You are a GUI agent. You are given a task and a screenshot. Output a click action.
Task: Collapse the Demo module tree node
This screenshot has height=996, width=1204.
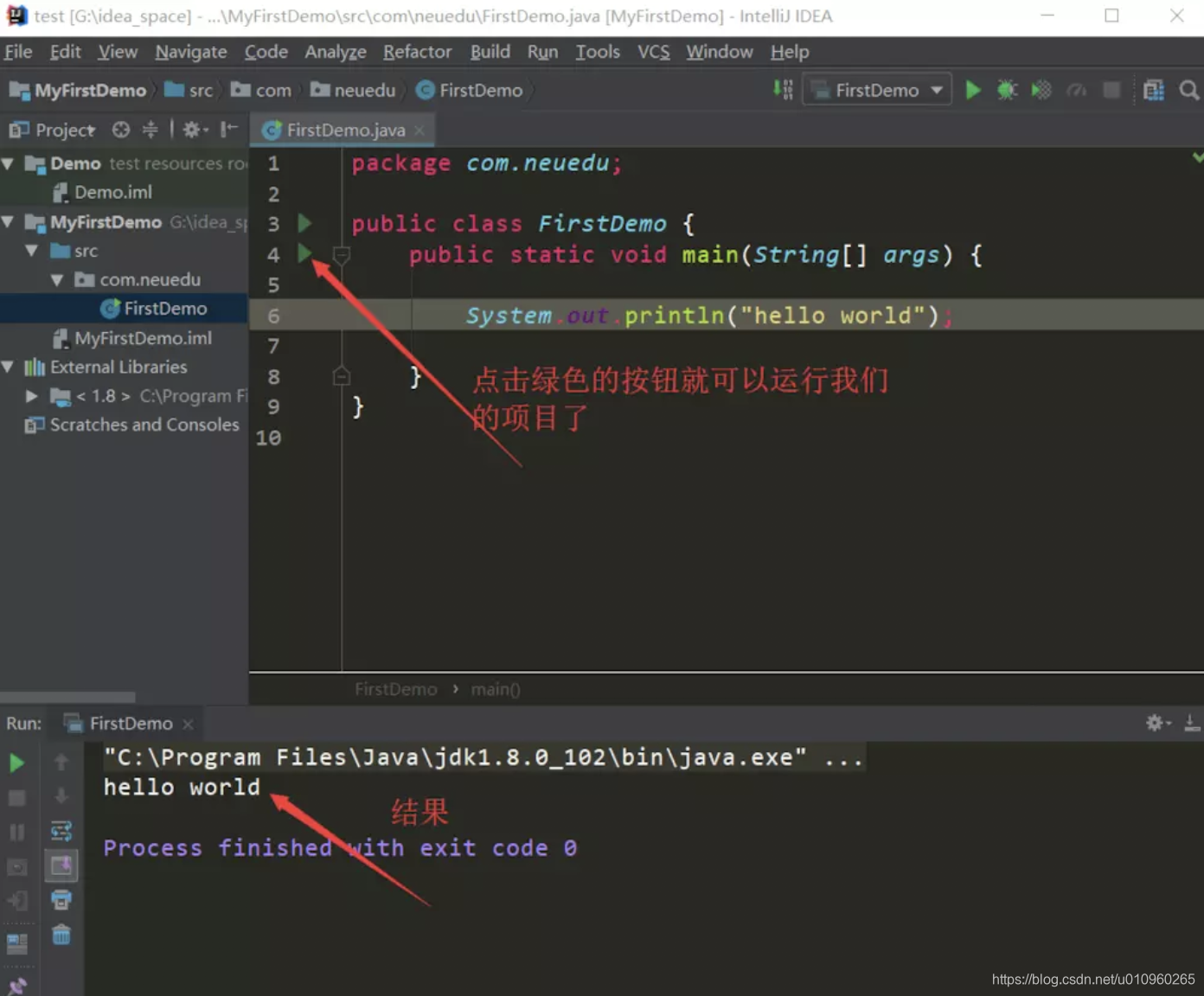tap(8, 163)
